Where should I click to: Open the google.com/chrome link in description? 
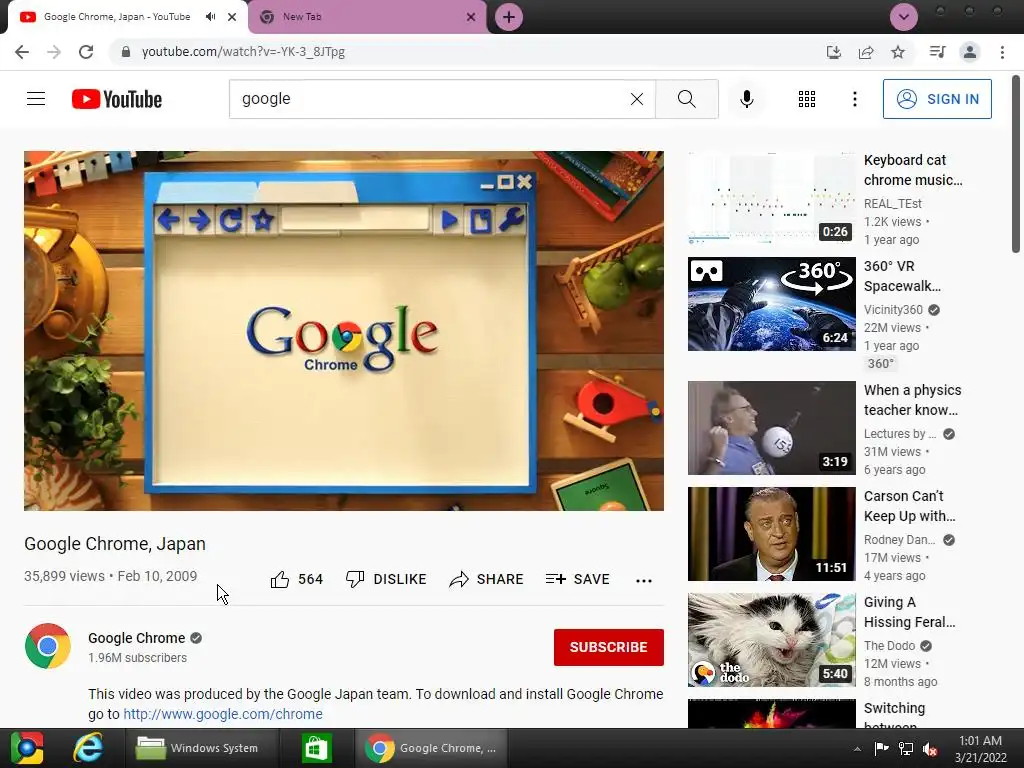pos(223,714)
